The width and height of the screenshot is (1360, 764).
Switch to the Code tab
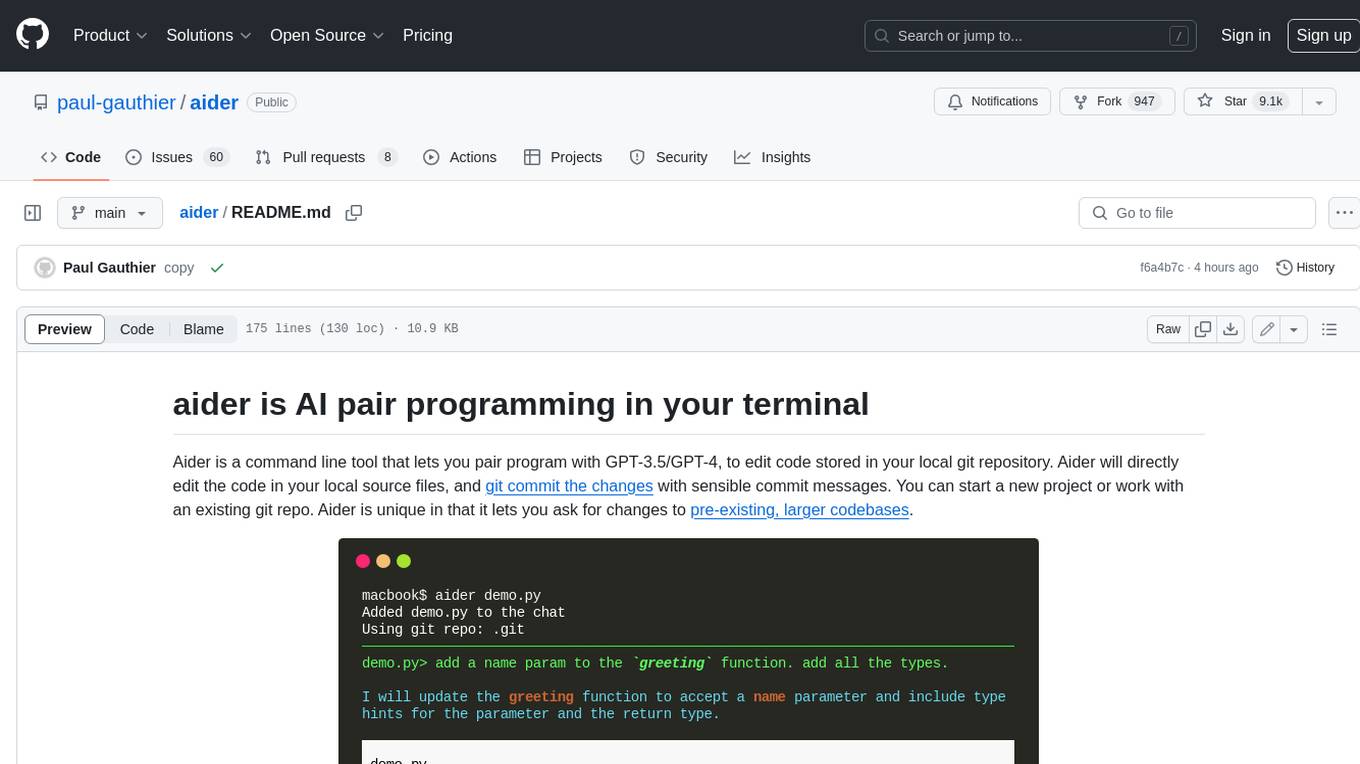tap(70, 157)
